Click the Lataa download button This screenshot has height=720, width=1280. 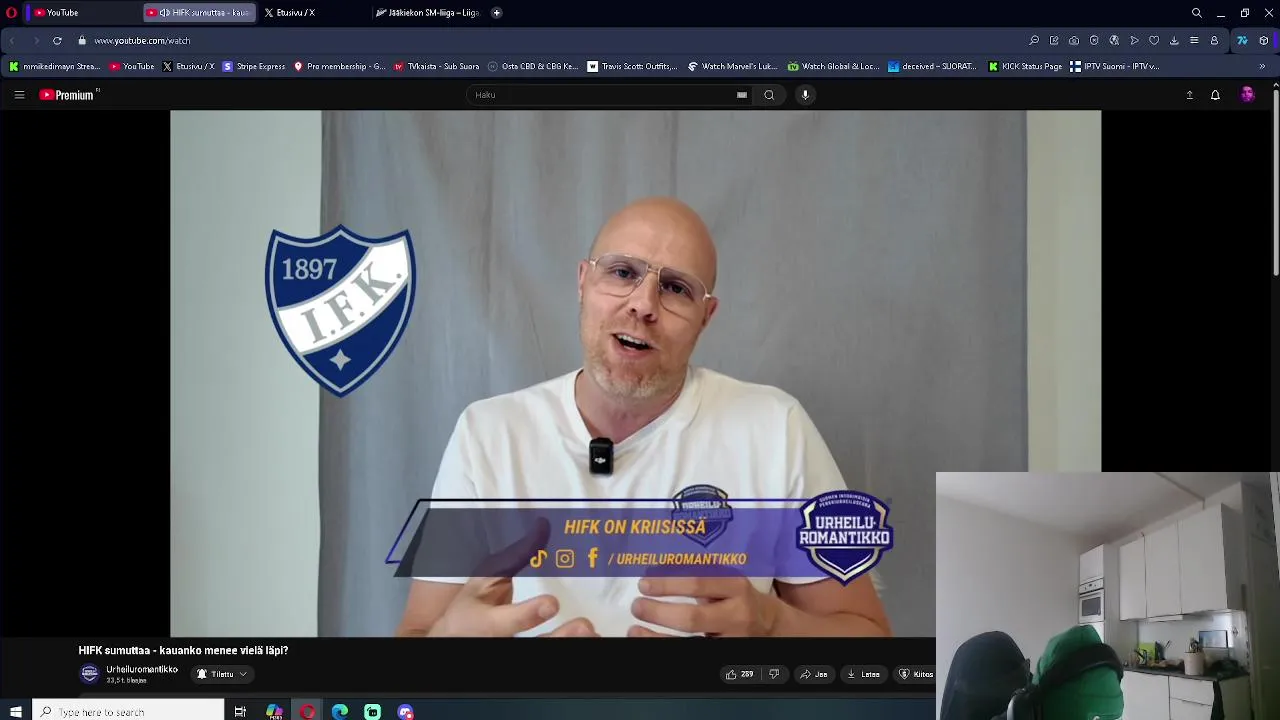pyautogui.click(x=863, y=674)
